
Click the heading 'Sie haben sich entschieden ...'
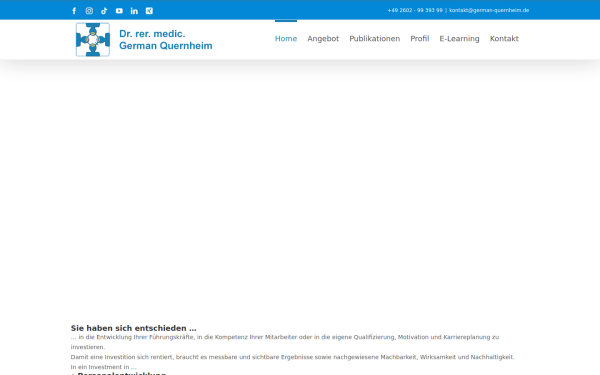coord(134,328)
